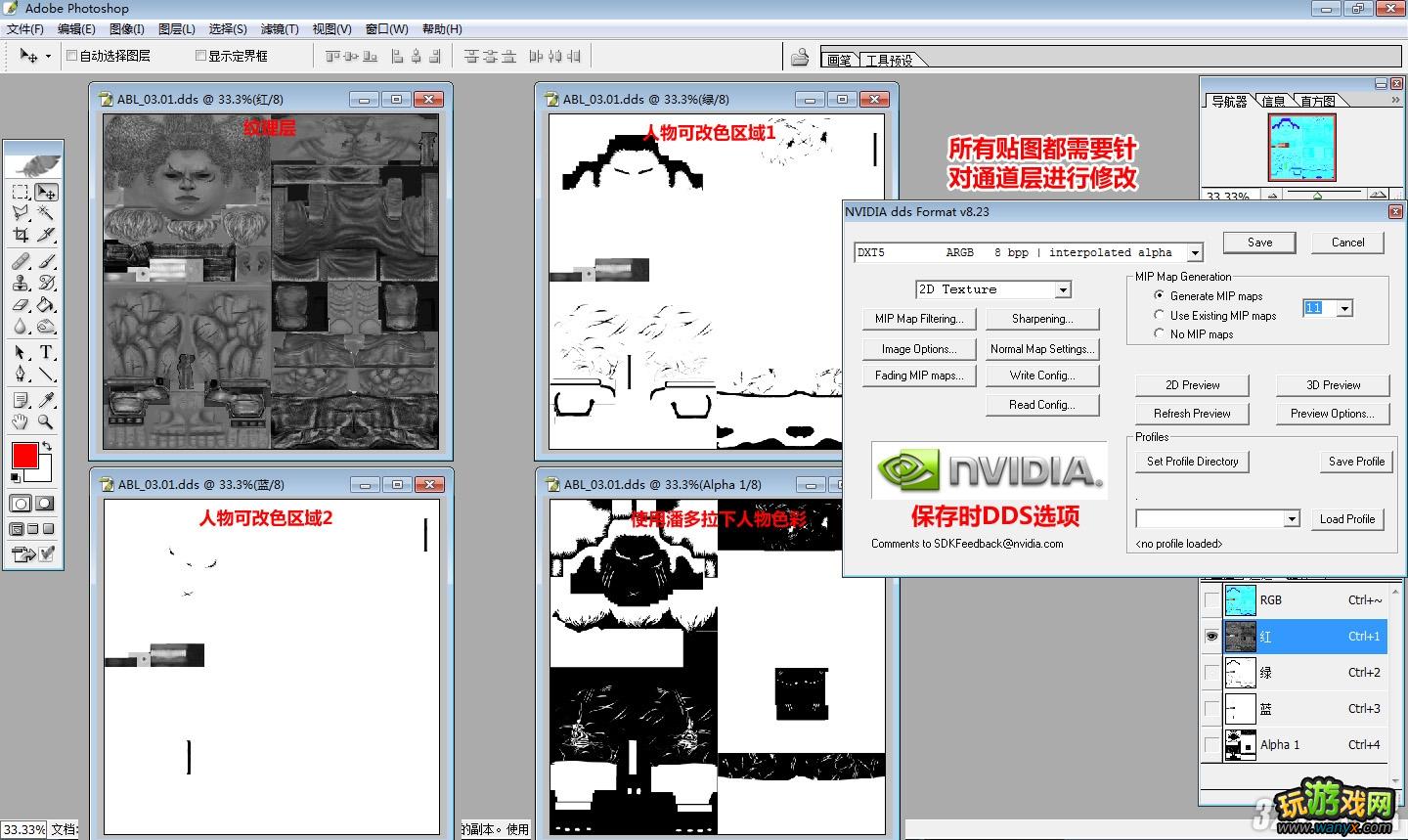1408x840 pixels.
Task: Enable auto-select layer checkbox (自动选择图层)
Action: point(71,56)
